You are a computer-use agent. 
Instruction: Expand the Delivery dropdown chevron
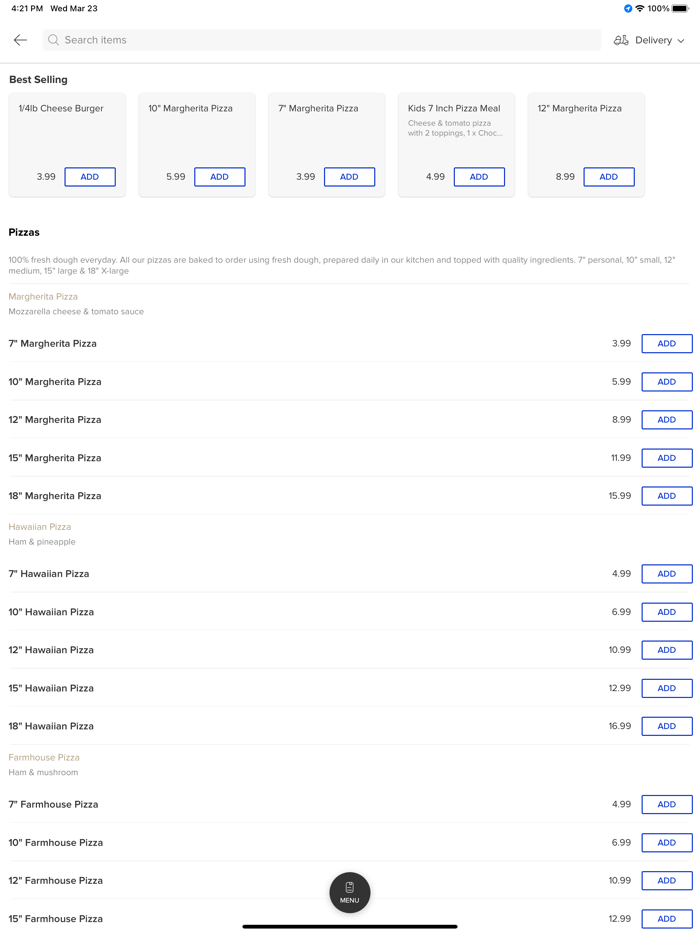[x=682, y=41]
